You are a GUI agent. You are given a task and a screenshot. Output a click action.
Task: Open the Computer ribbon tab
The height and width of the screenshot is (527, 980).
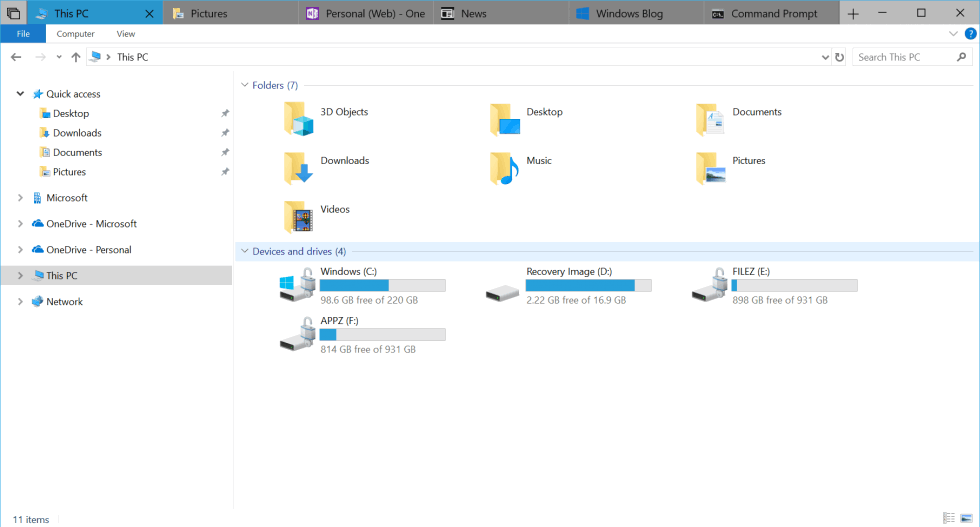pos(76,34)
